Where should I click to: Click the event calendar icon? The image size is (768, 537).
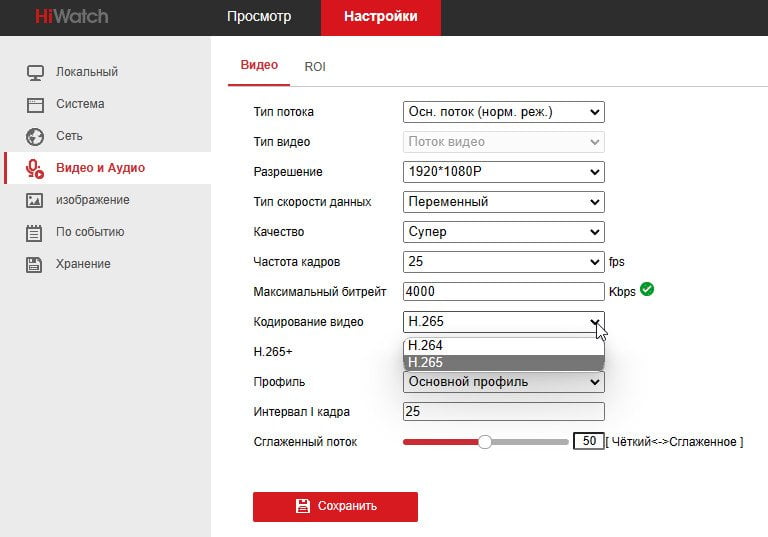34,233
